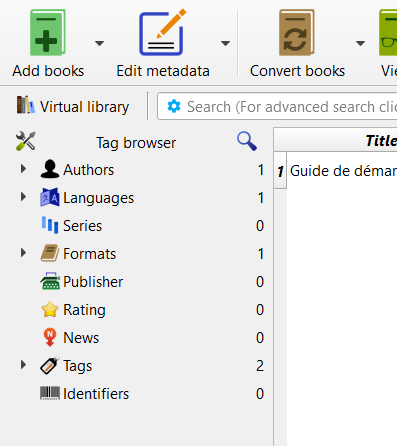Select the Rating category label
This screenshot has height=446, width=397.
pyautogui.click(x=85, y=310)
